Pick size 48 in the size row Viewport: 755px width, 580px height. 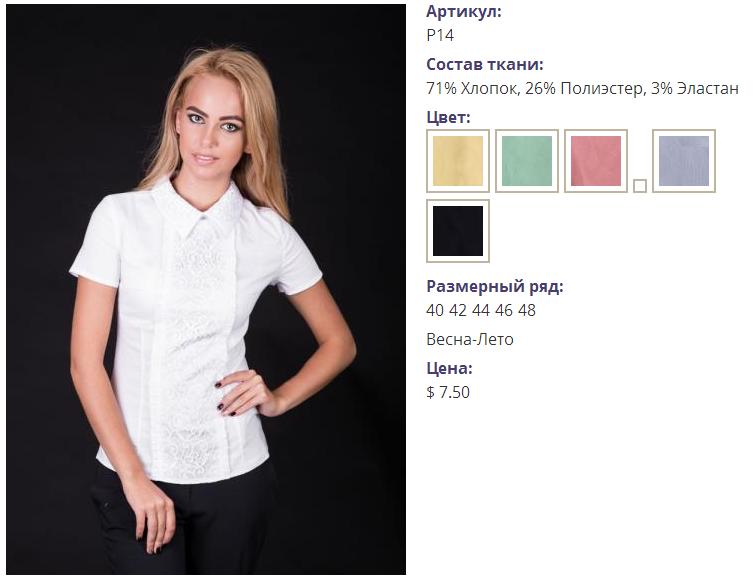[527, 310]
